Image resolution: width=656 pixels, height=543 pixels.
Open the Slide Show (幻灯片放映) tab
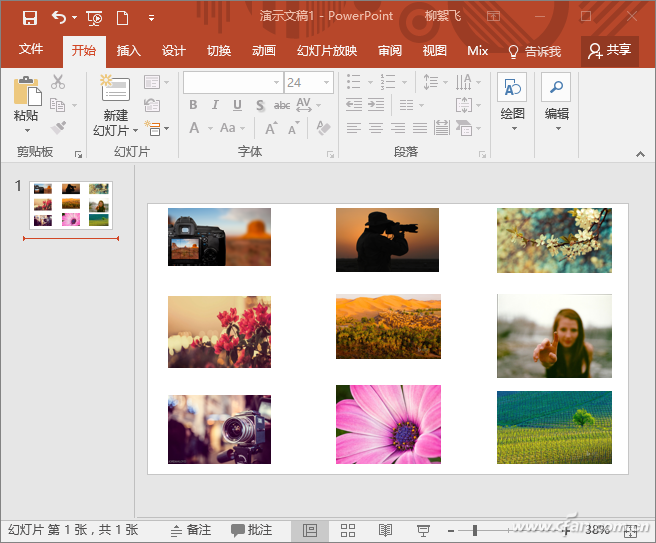(326, 51)
